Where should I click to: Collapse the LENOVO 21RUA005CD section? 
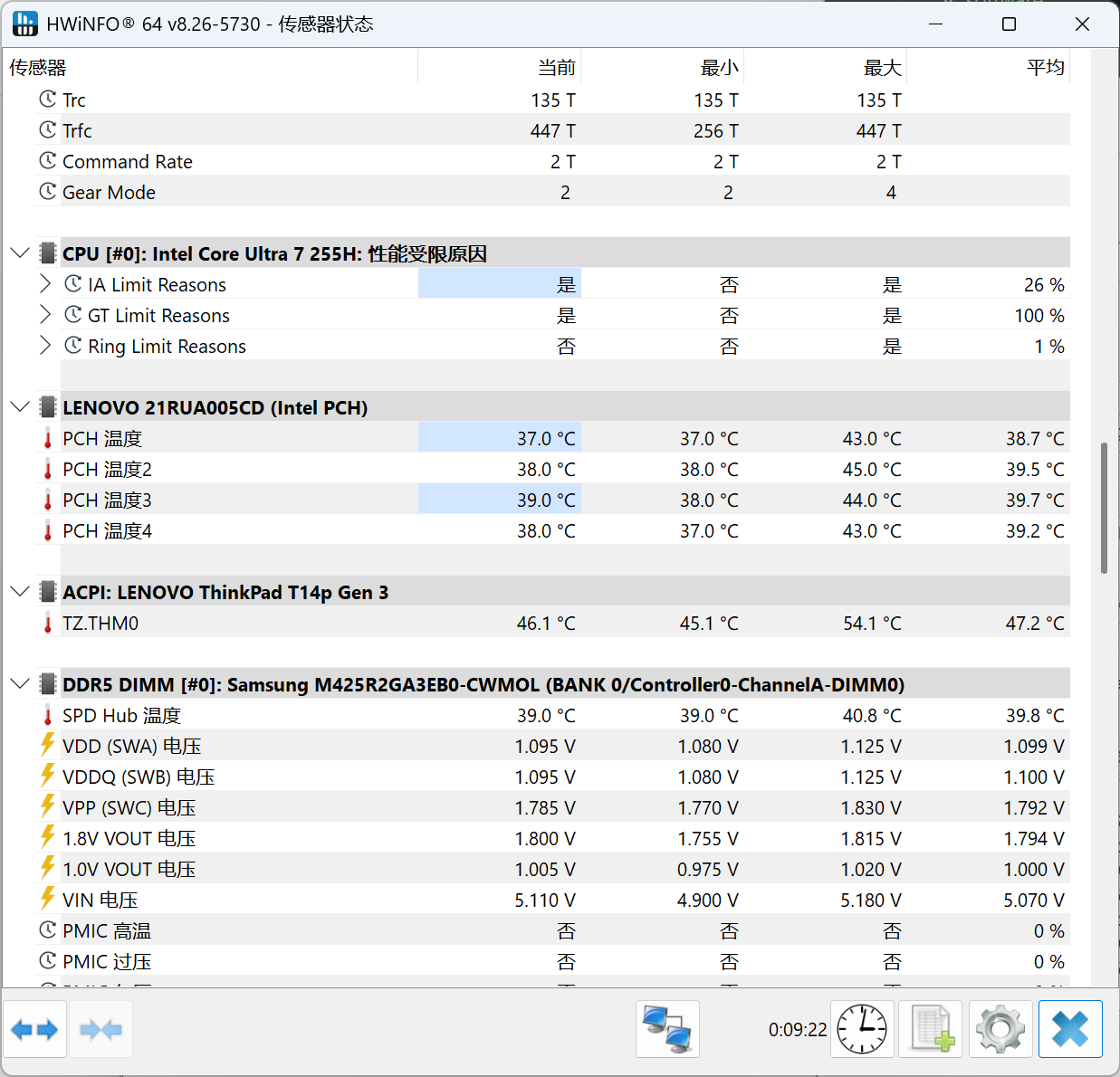tap(20, 406)
